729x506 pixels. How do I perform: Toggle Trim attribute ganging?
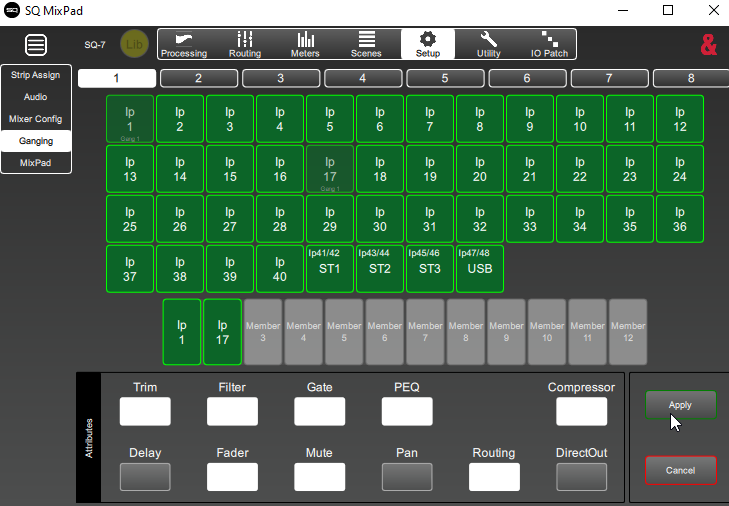[145, 411]
